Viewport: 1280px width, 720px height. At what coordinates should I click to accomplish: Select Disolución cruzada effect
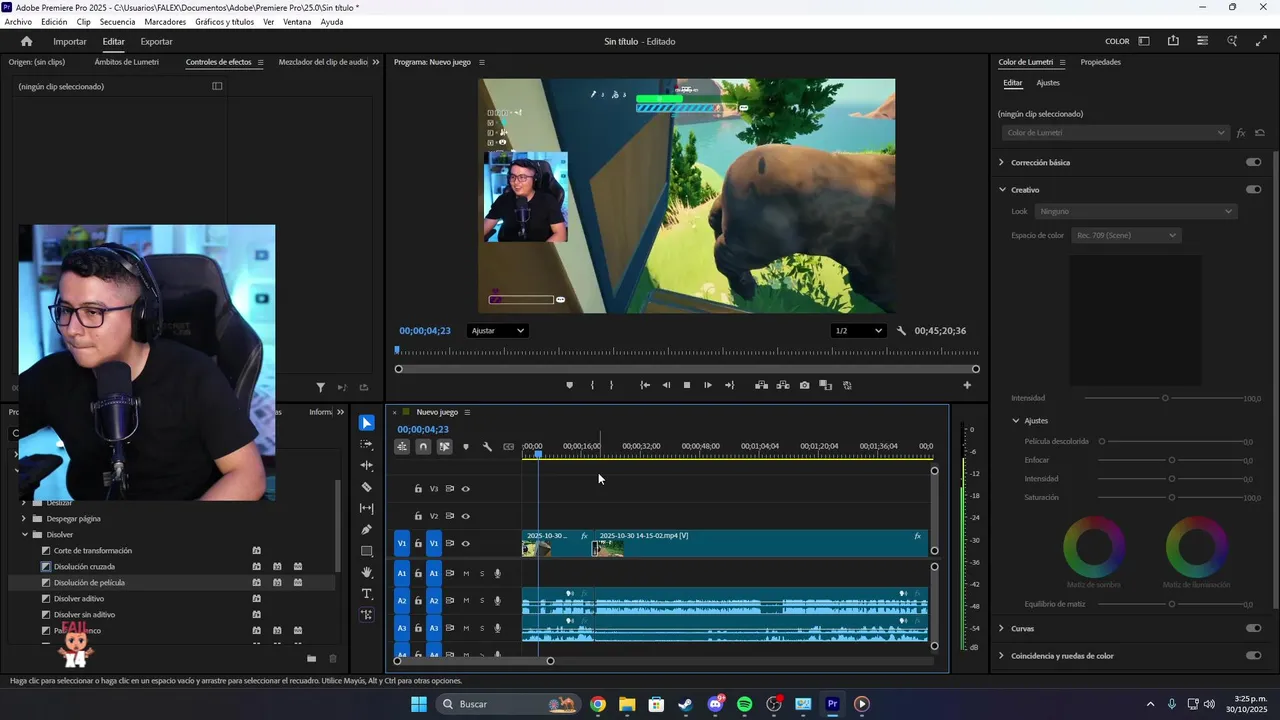coord(84,567)
